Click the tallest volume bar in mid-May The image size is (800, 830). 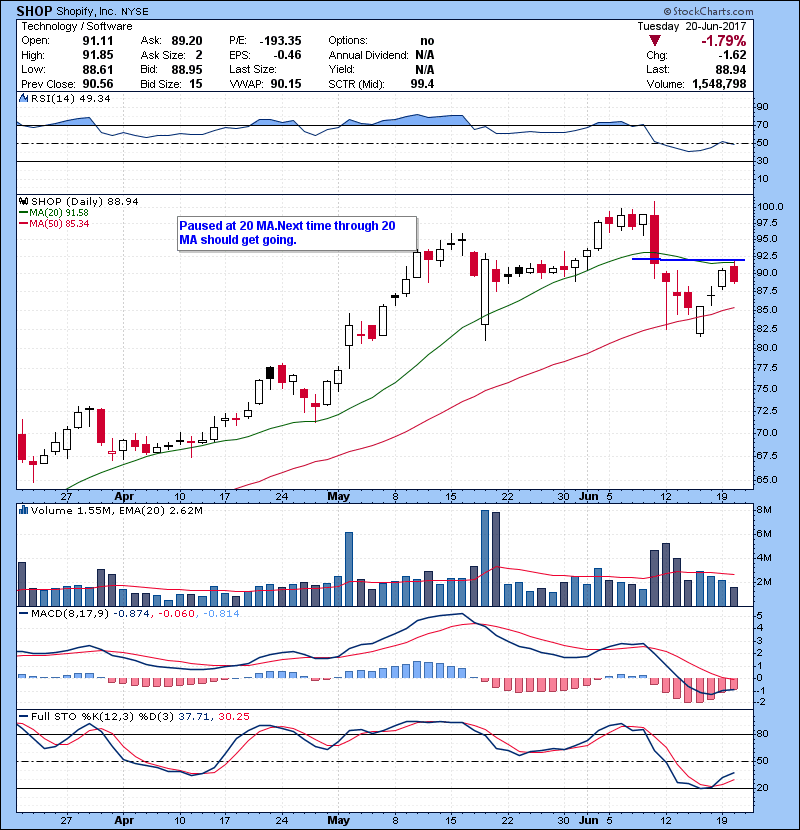pos(485,558)
